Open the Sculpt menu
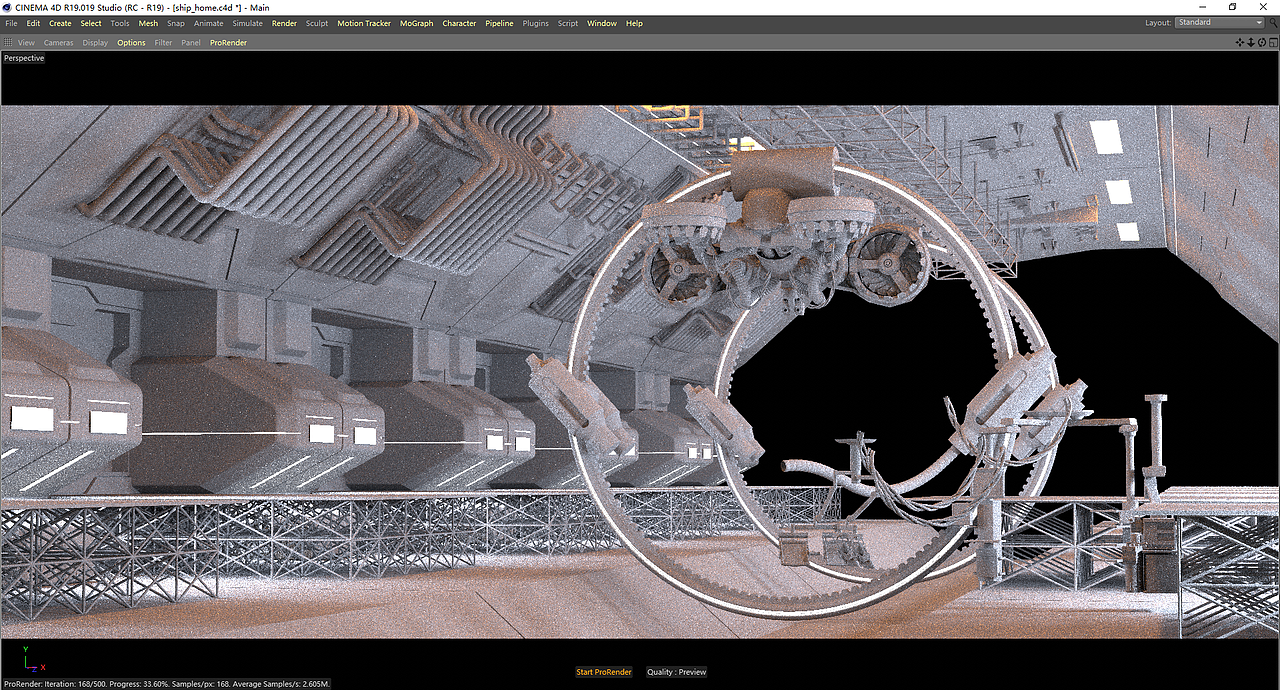This screenshot has width=1280, height=690. coord(317,23)
